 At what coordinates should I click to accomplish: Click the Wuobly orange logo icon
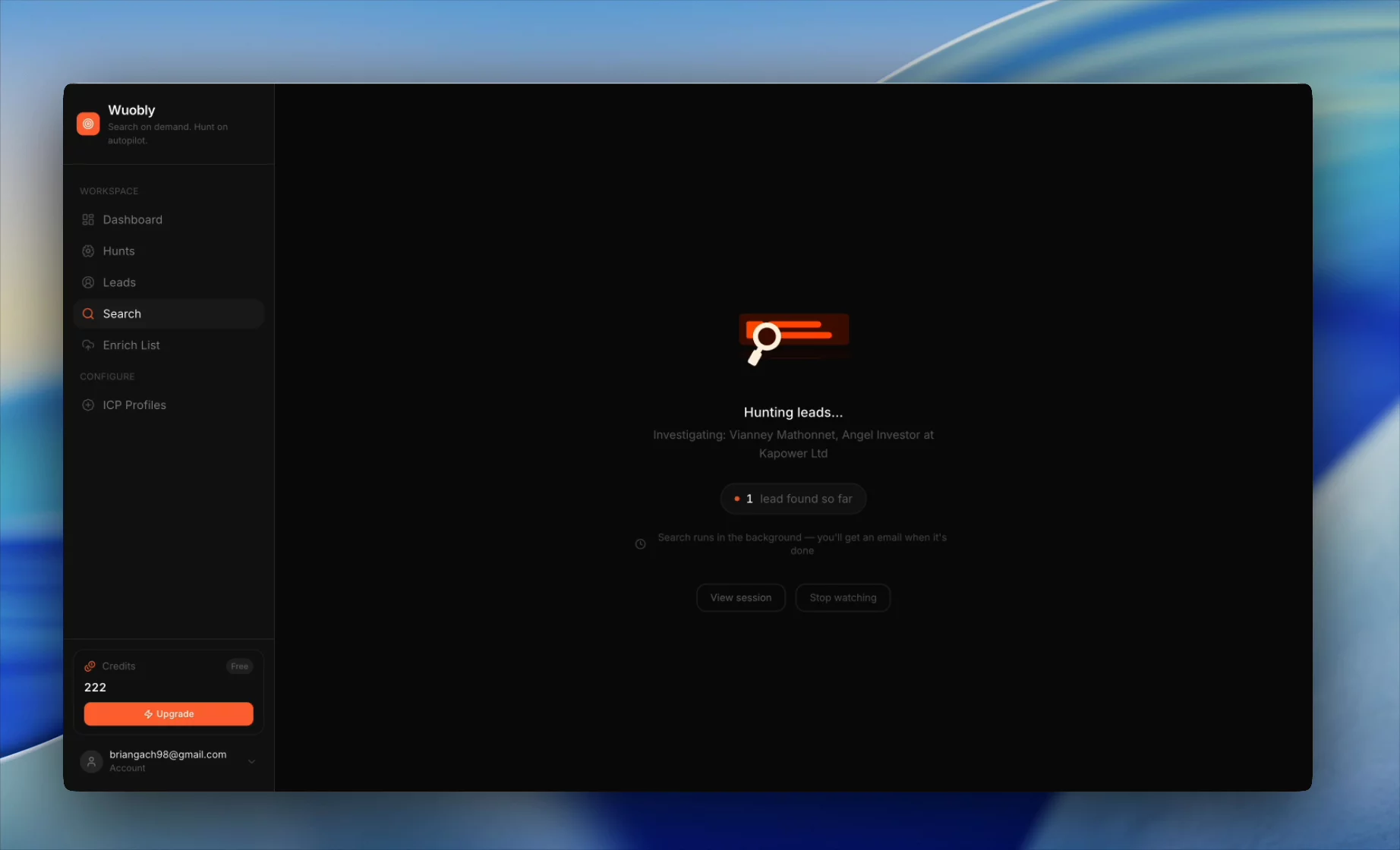coord(88,124)
